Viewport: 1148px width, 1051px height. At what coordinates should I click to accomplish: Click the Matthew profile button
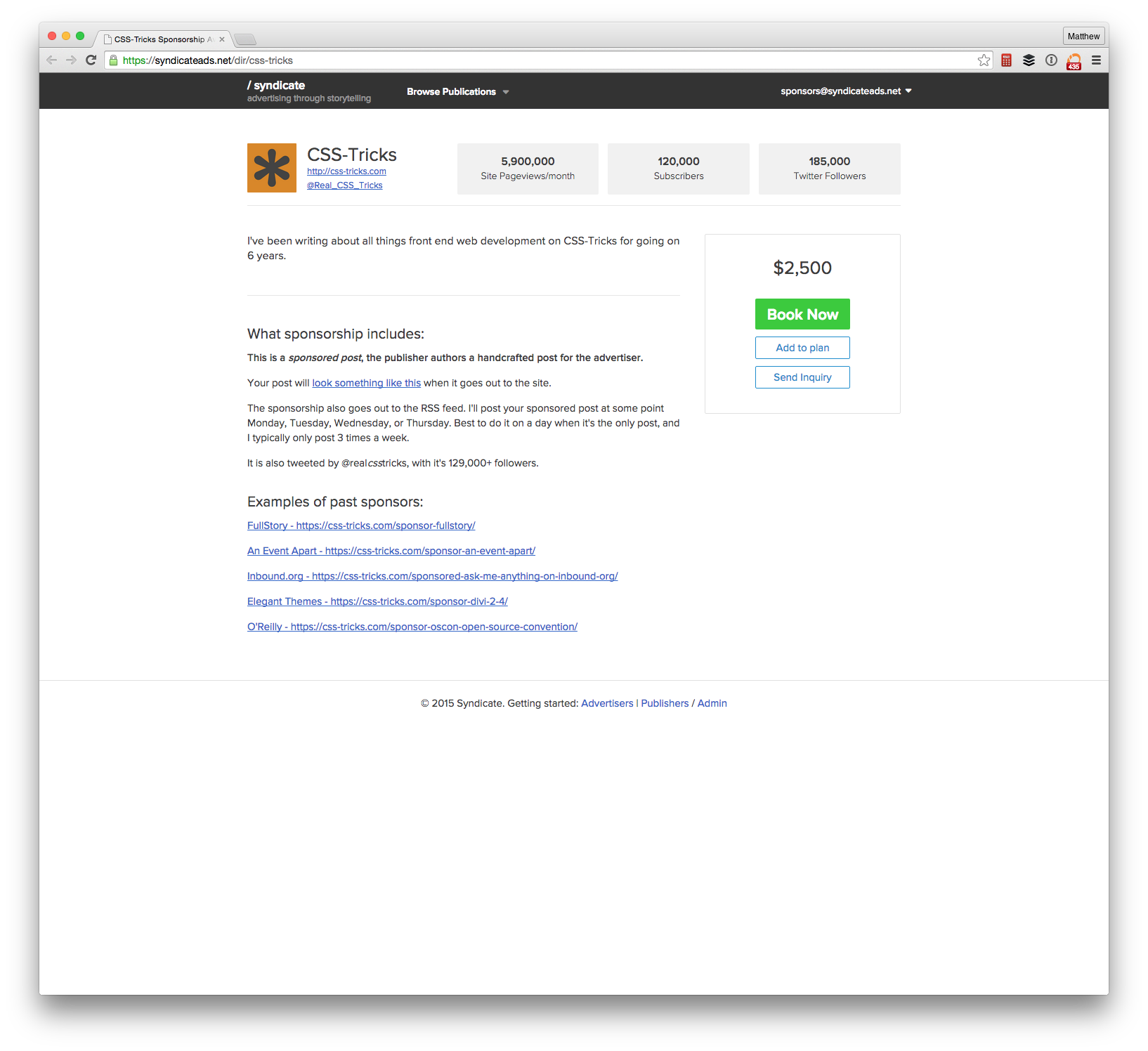click(x=1083, y=37)
